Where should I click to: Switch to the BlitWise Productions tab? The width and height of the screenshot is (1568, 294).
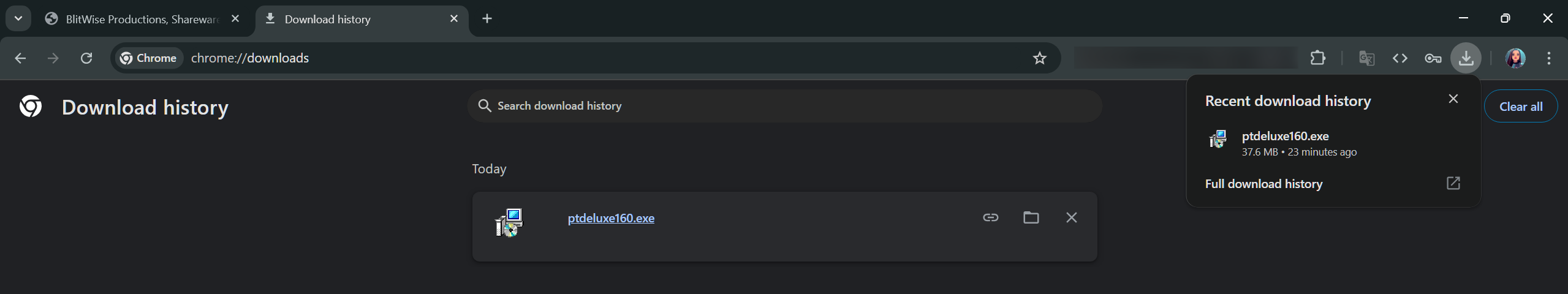point(141,19)
